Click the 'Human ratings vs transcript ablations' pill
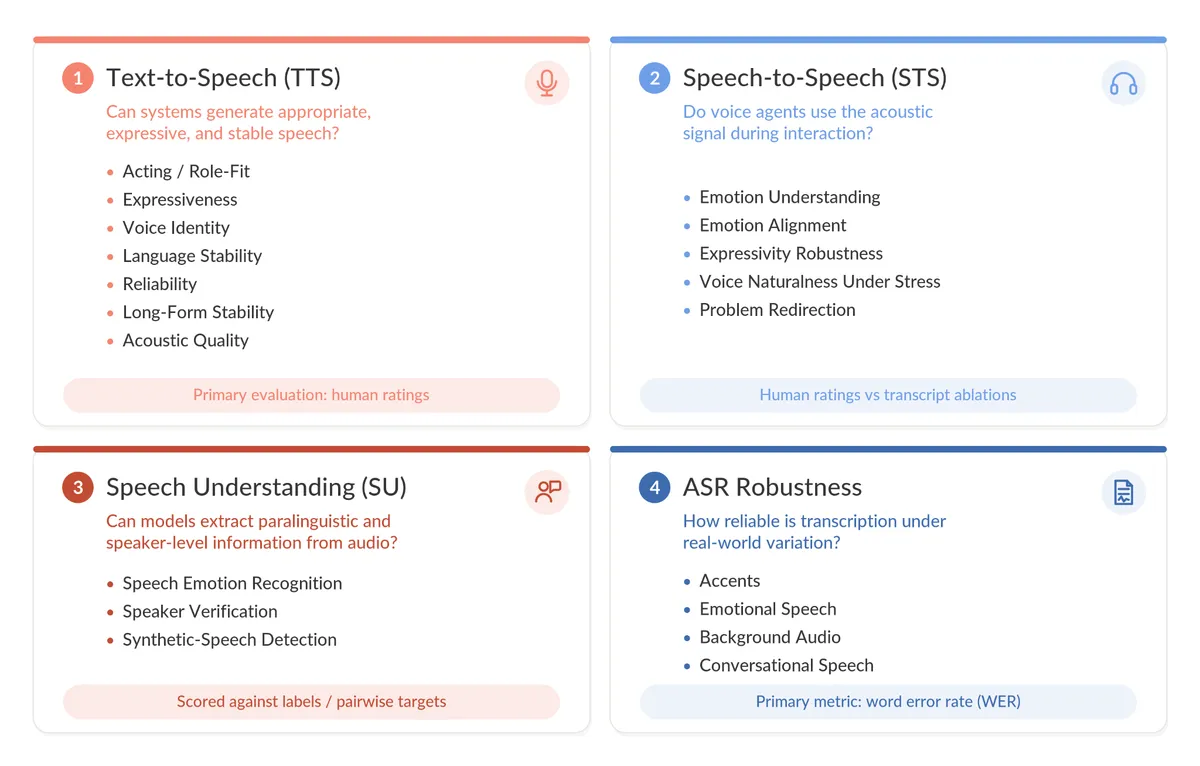Screen dimensions: 1200x766 tap(888, 395)
